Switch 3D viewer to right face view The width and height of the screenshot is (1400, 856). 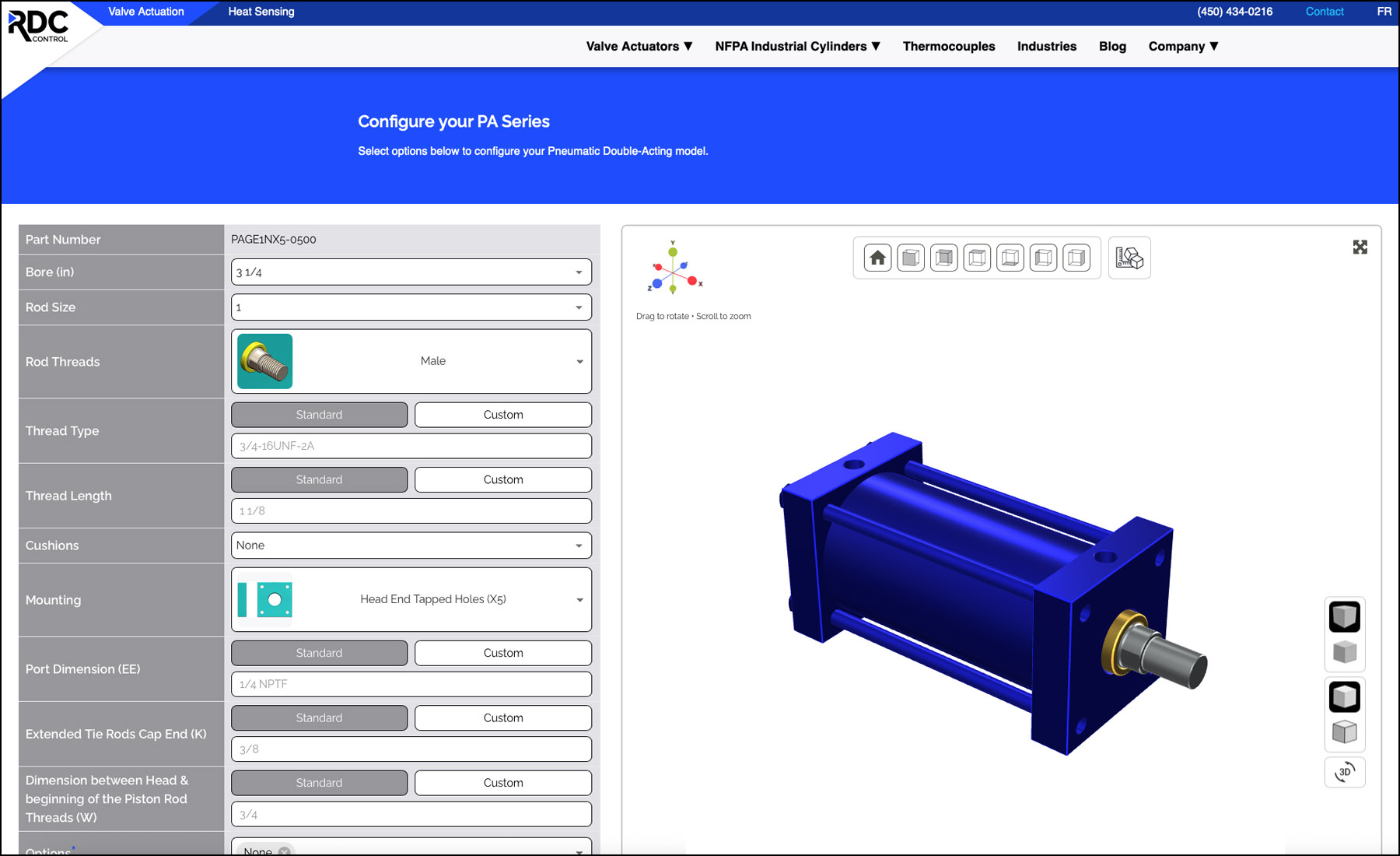point(1077,258)
